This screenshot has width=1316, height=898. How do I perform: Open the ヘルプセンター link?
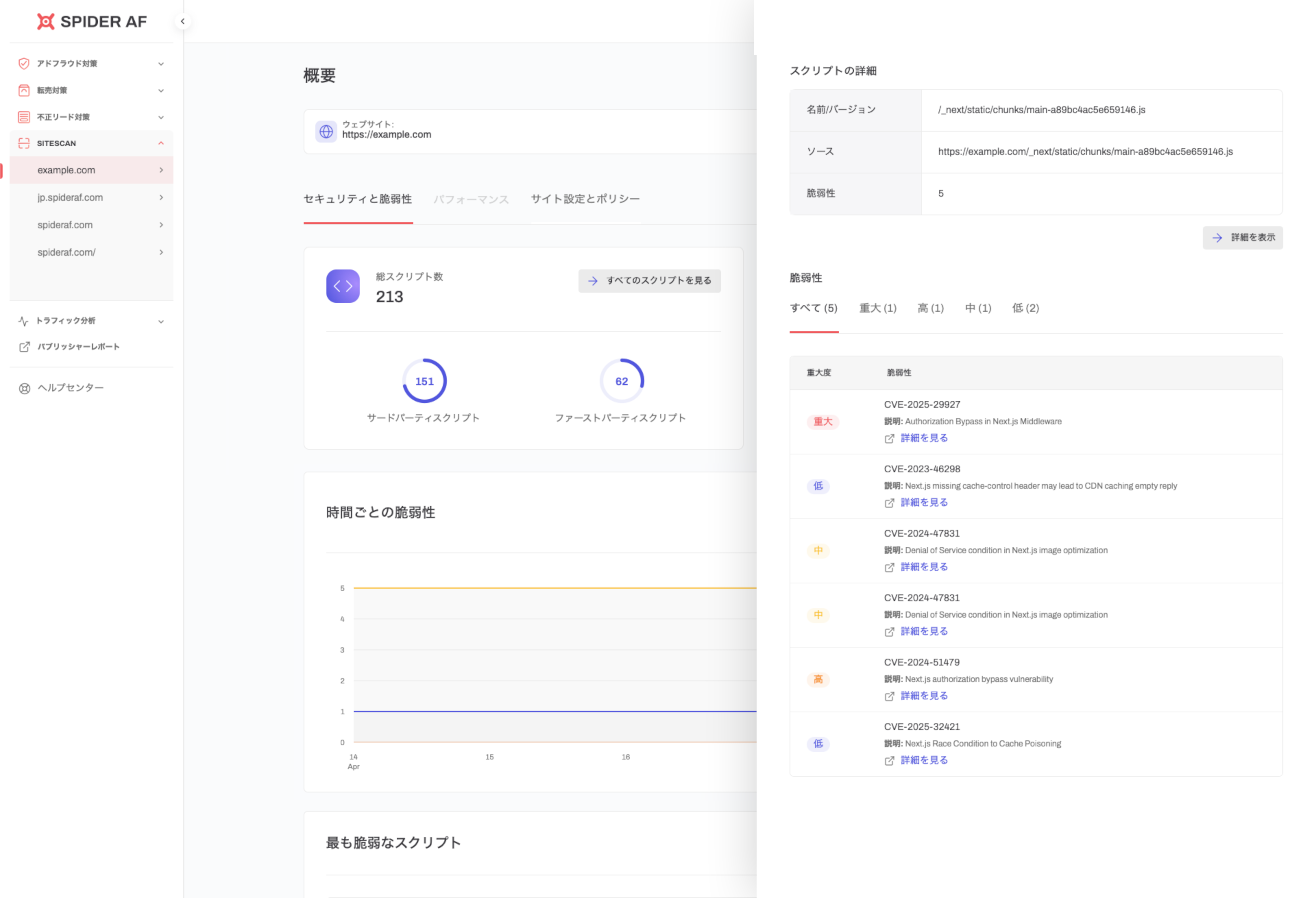tap(70, 388)
